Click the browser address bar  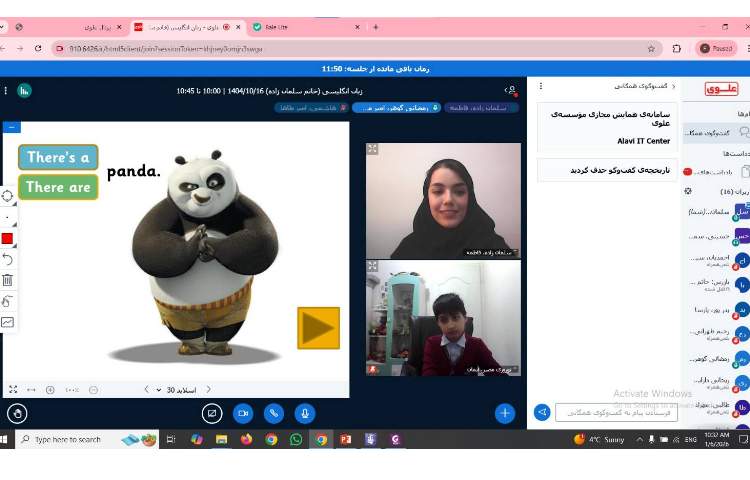[356, 48]
